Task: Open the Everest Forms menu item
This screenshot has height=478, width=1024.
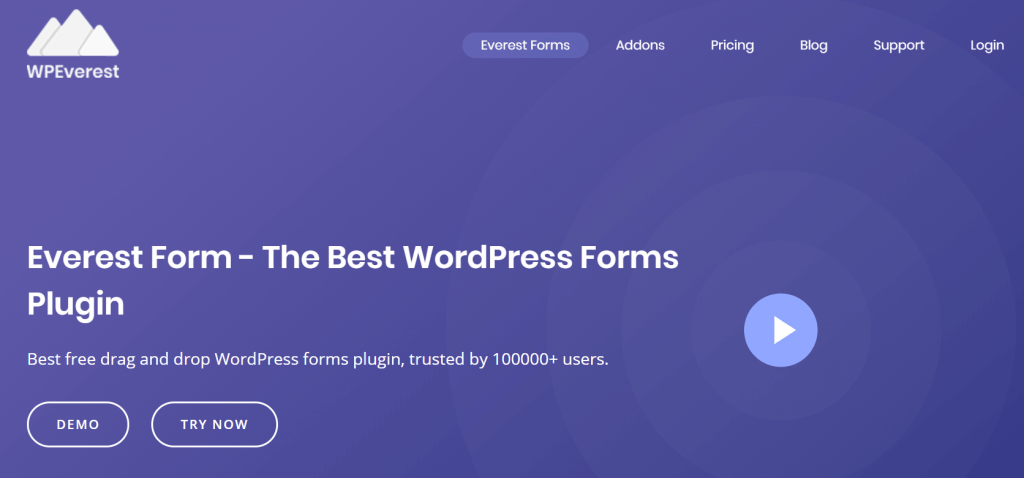Action: tap(525, 45)
